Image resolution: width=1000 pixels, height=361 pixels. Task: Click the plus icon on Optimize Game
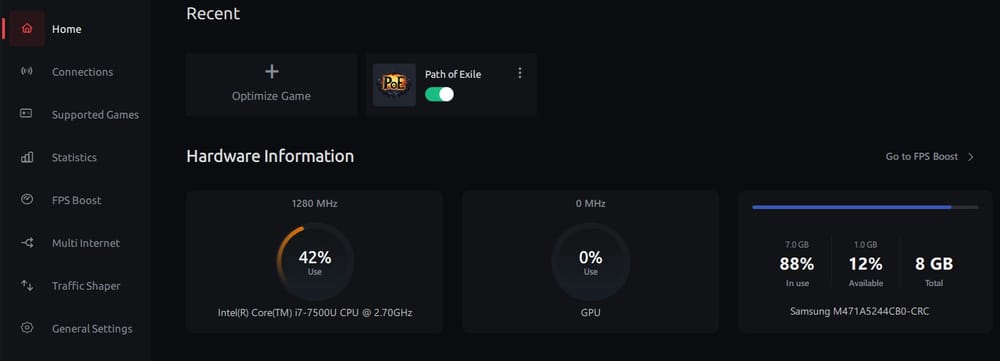click(x=272, y=71)
